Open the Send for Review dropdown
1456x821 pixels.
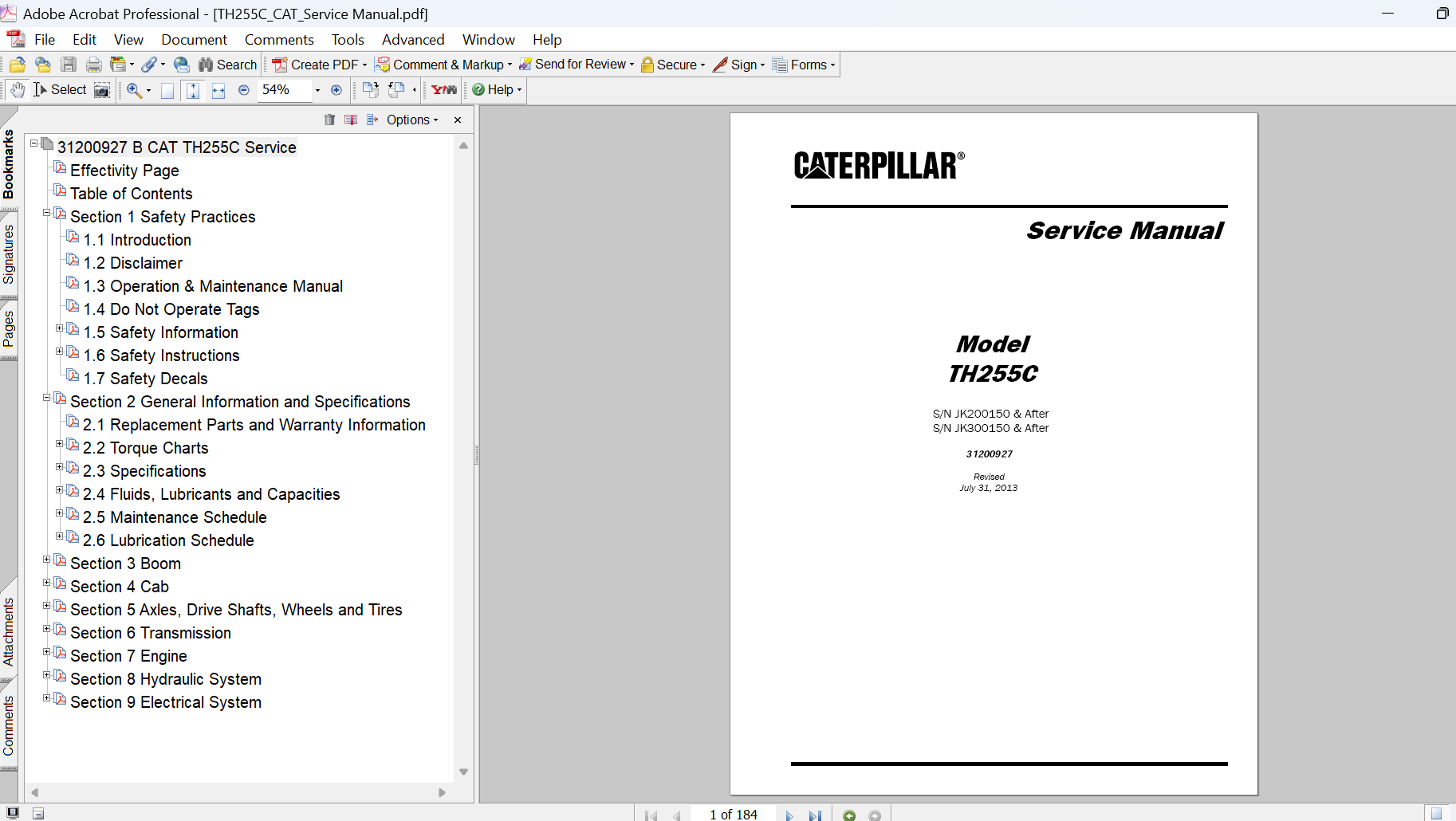[x=576, y=65]
